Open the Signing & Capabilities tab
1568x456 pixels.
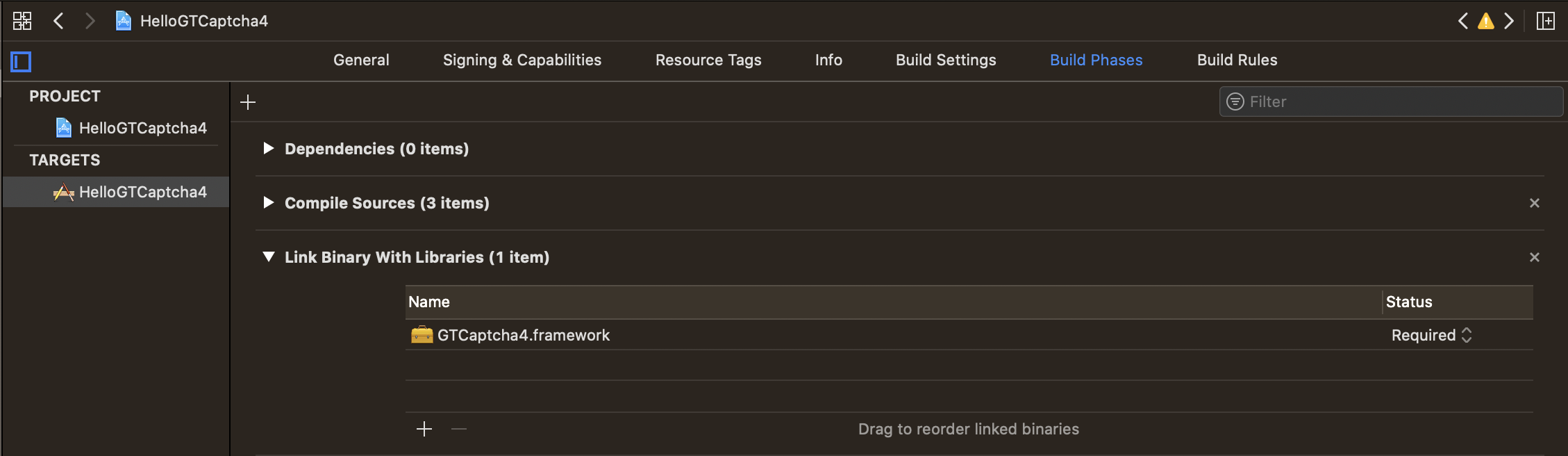pos(522,60)
